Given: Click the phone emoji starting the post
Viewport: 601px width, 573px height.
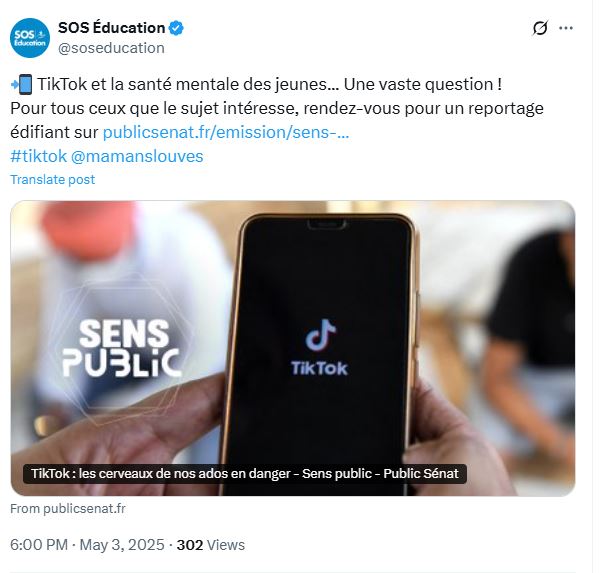Looking at the screenshot, I should point(22,85).
